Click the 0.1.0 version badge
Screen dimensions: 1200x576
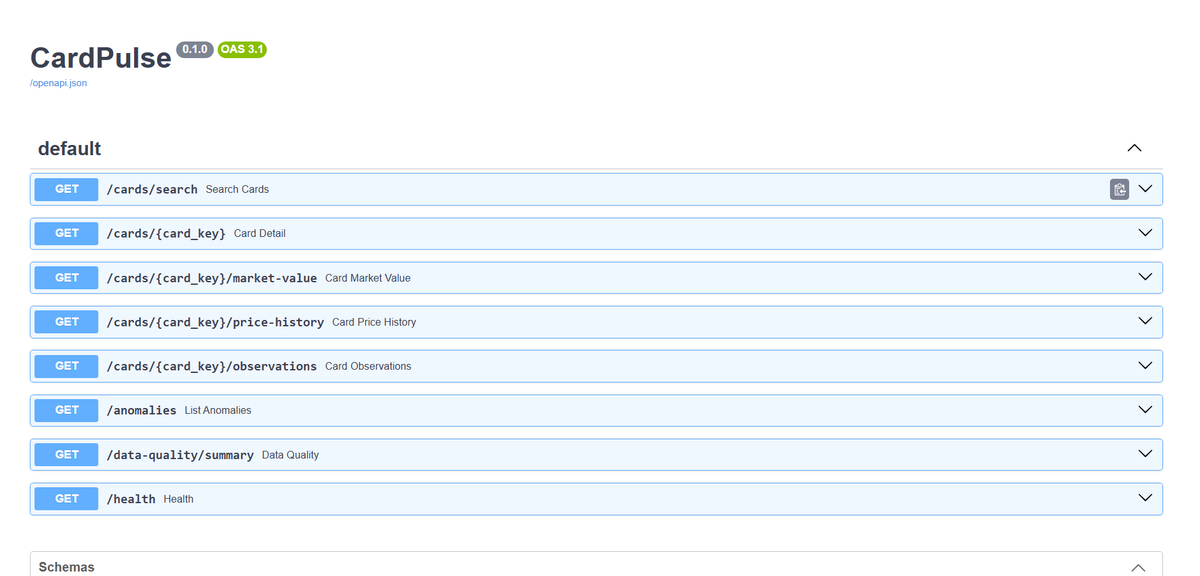[x=194, y=49]
